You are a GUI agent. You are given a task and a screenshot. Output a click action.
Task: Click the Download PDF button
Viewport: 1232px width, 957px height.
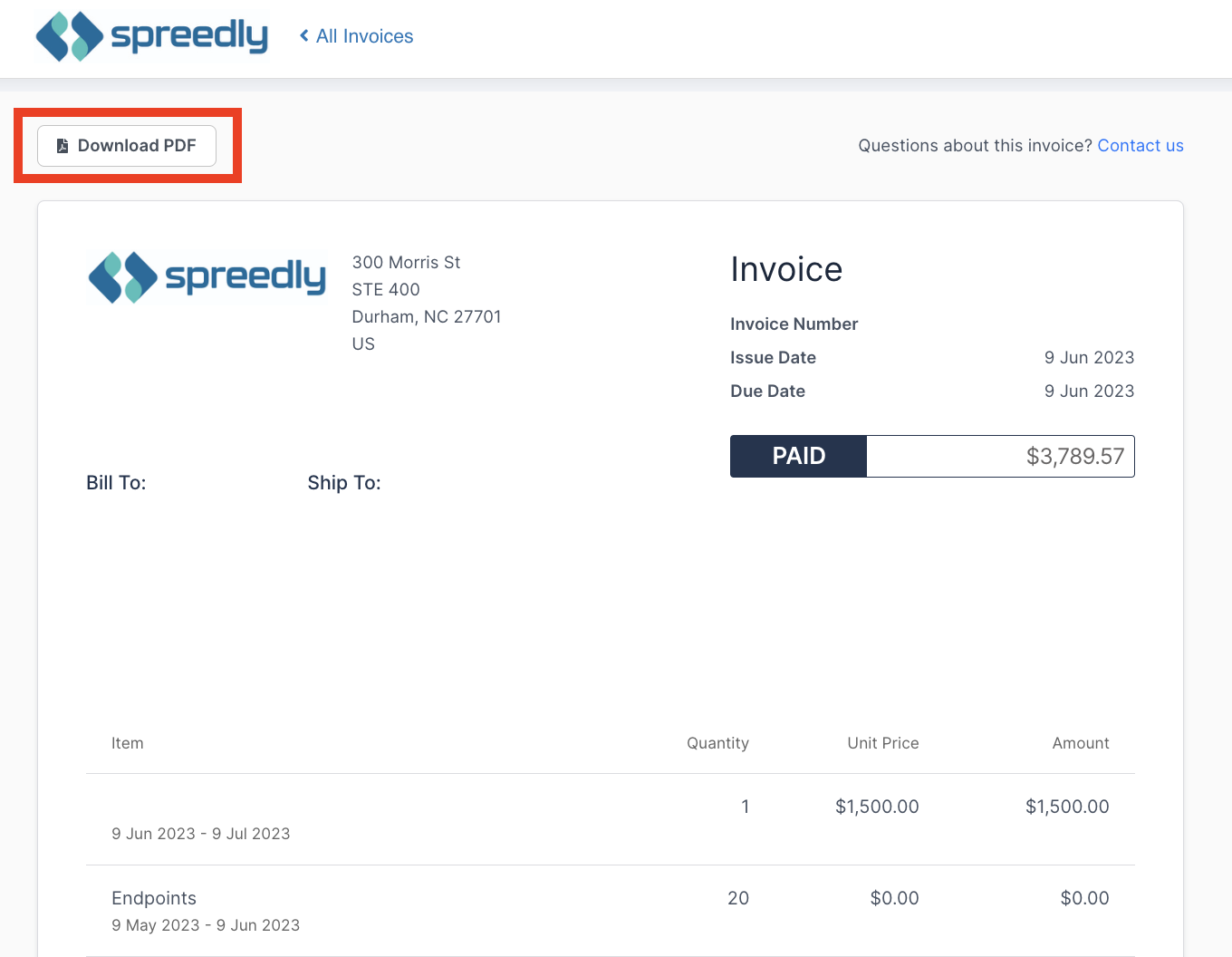[x=126, y=145]
